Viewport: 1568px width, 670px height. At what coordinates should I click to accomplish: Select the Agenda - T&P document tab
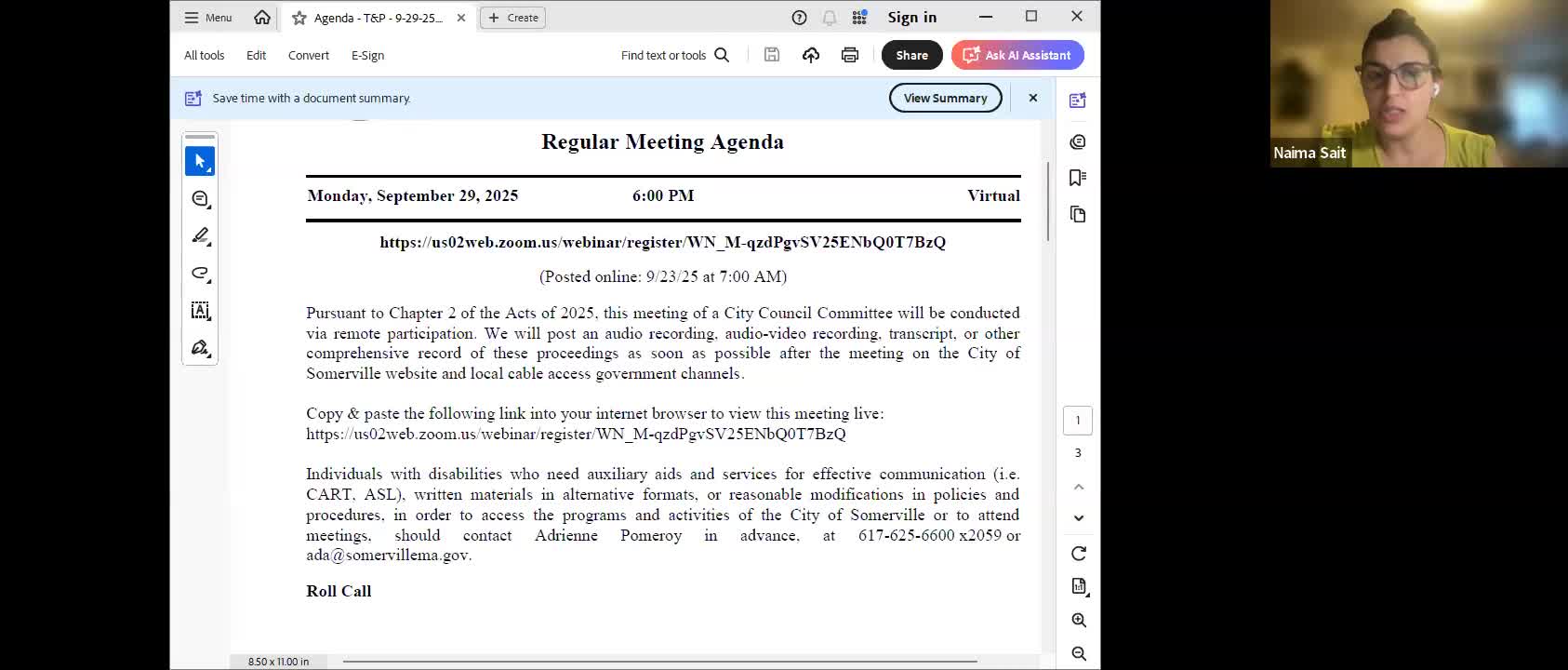(379, 18)
